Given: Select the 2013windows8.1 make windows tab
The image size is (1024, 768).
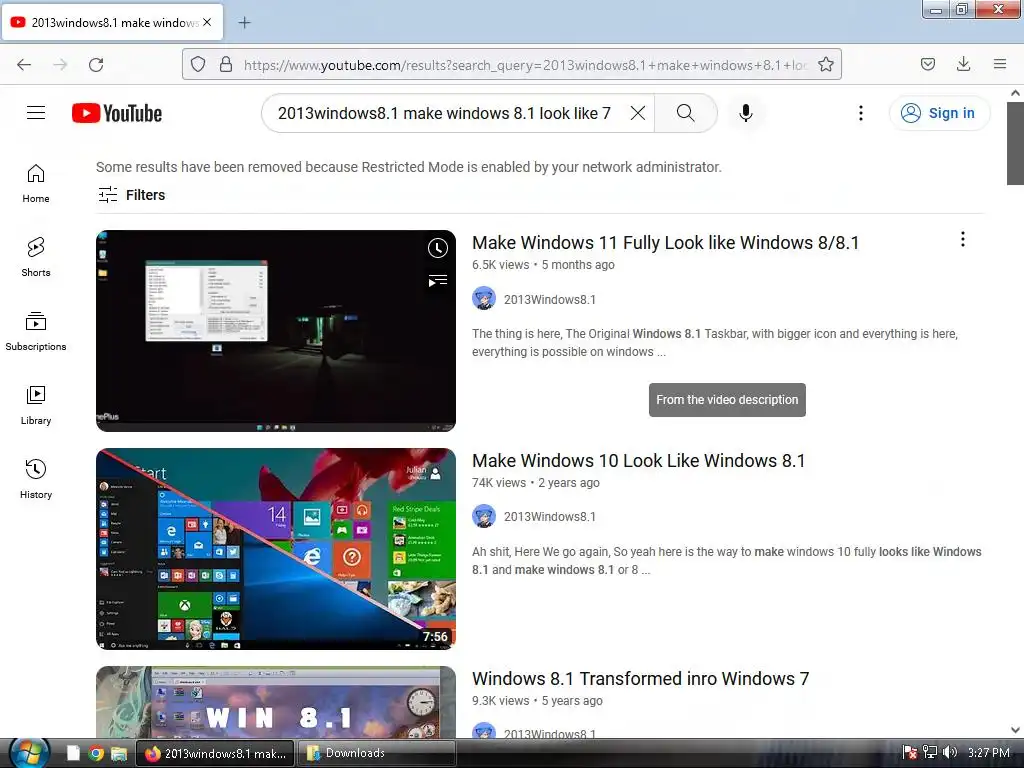Looking at the screenshot, I should coord(112,22).
